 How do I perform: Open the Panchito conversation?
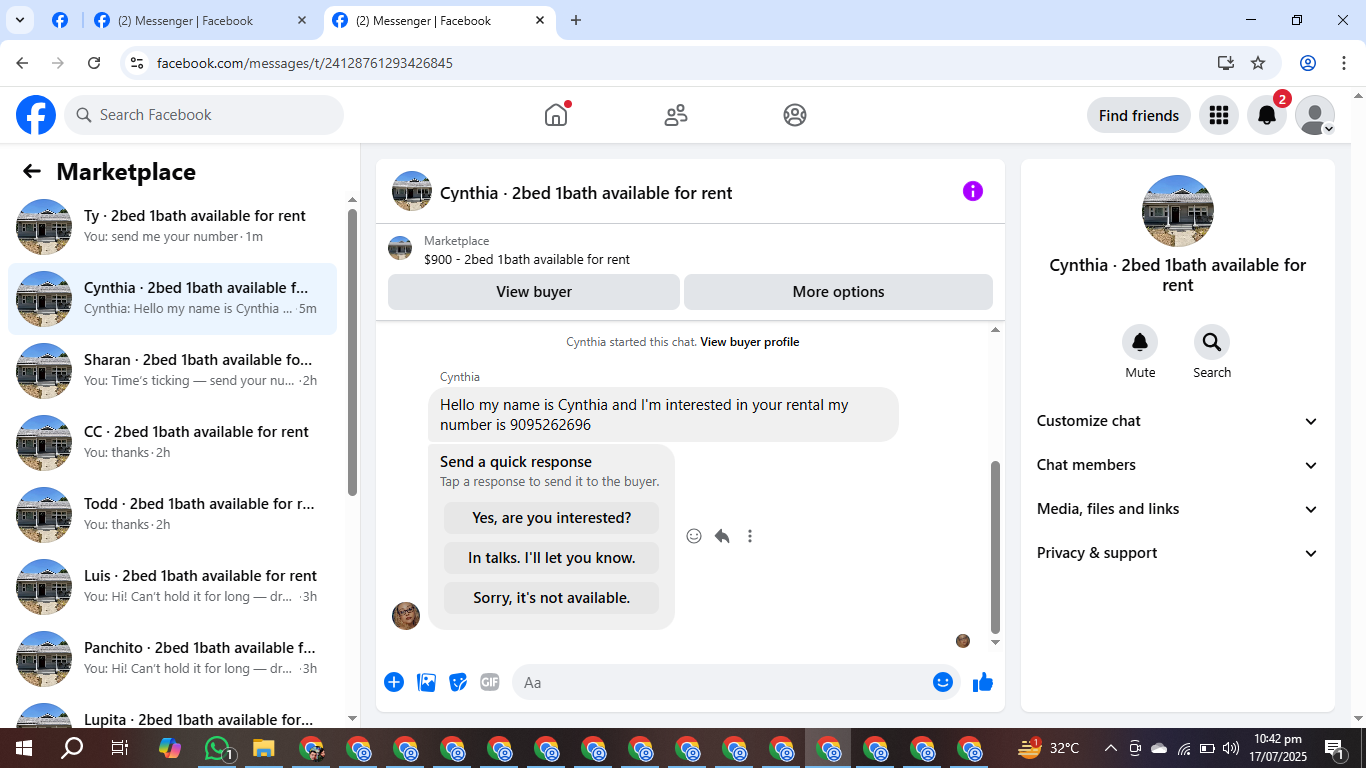coord(172,659)
